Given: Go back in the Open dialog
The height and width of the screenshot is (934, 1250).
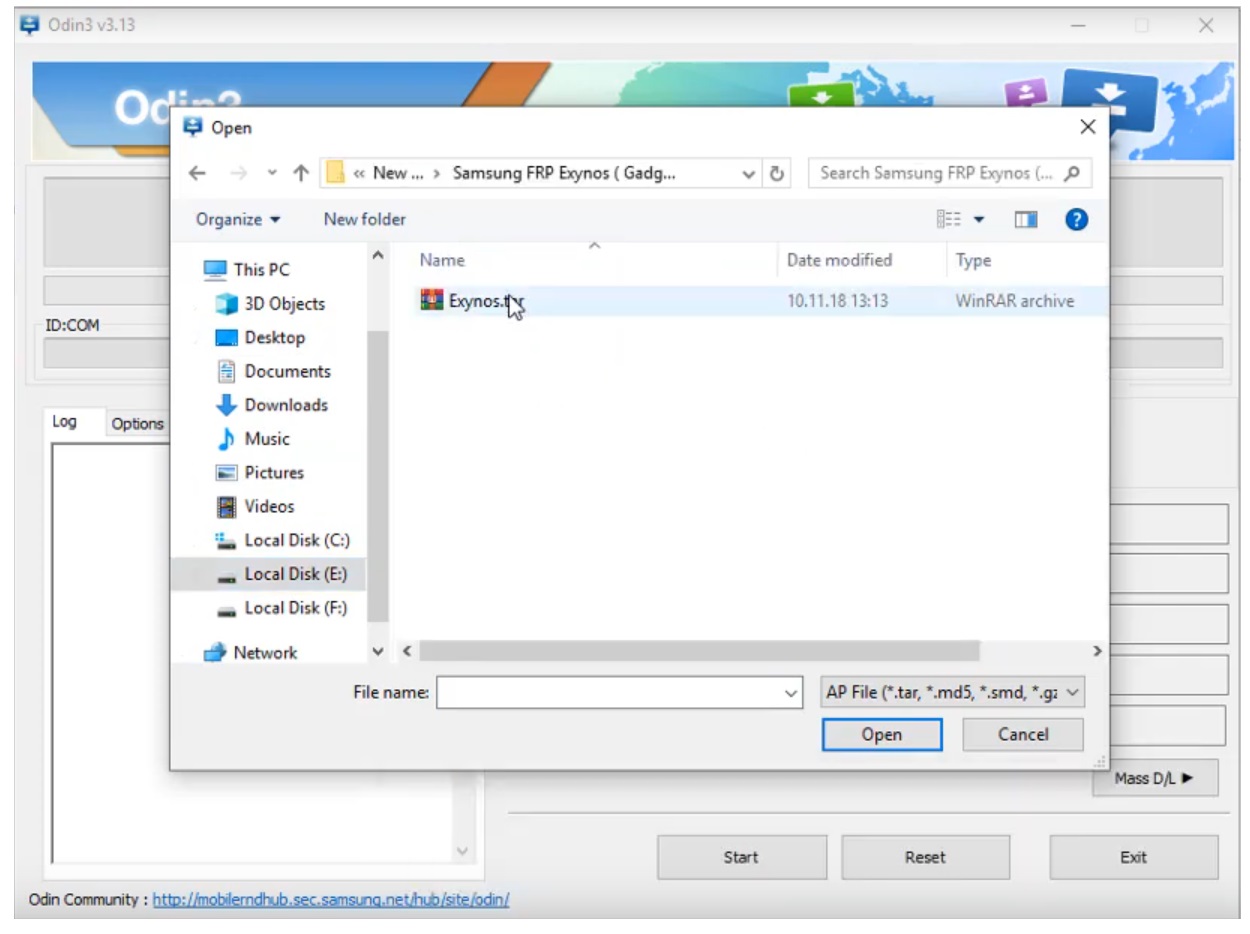Looking at the screenshot, I should [x=197, y=173].
